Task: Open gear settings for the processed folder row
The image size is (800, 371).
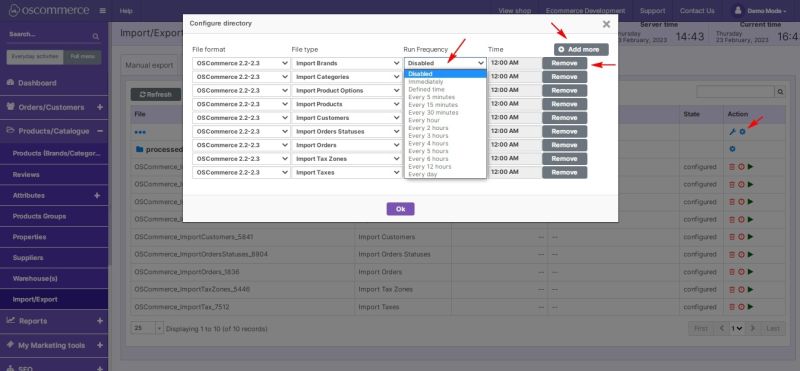Action: pos(733,149)
